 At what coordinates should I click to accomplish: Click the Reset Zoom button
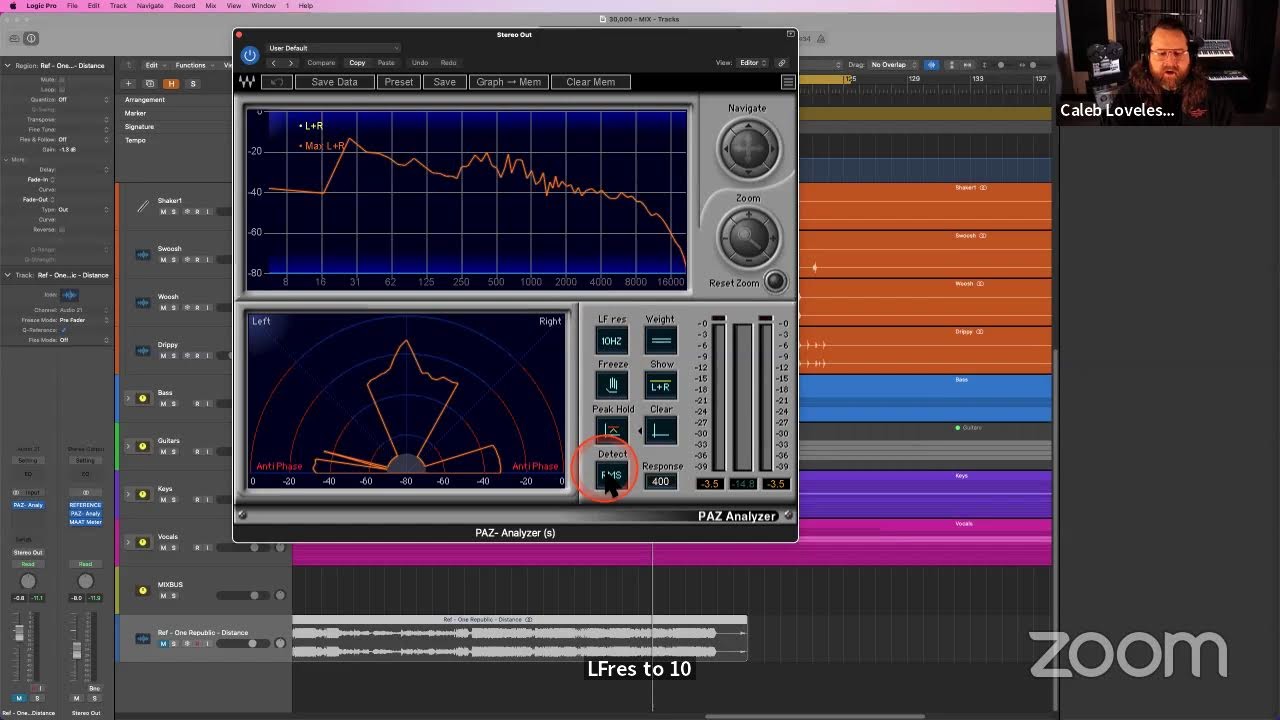pyautogui.click(x=774, y=281)
